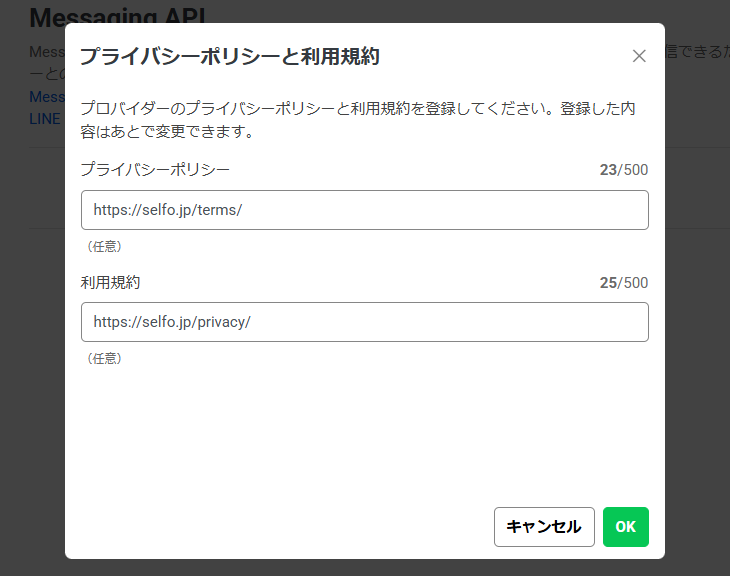Viewport: 730px width, 576px height.
Task: Click the プライバシーポリシー field label
Action: pyautogui.click(x=155, y=169)
